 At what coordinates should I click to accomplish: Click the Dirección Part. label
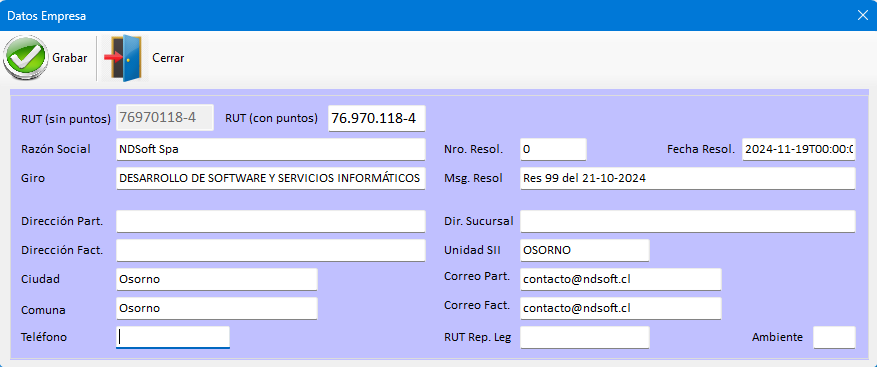point(62,221)
